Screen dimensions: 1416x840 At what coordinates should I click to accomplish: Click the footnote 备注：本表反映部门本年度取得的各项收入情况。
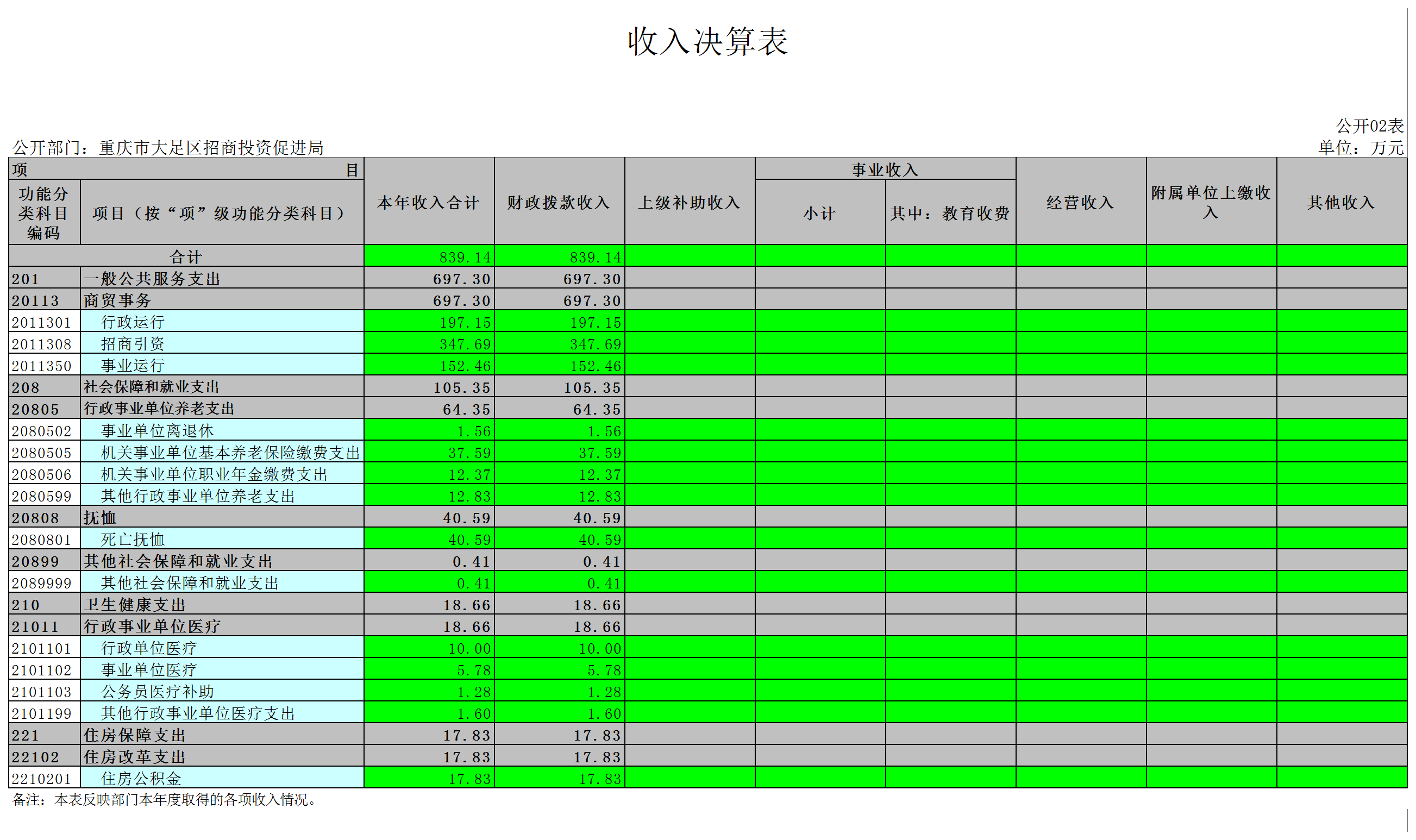[x=165, y=800]
